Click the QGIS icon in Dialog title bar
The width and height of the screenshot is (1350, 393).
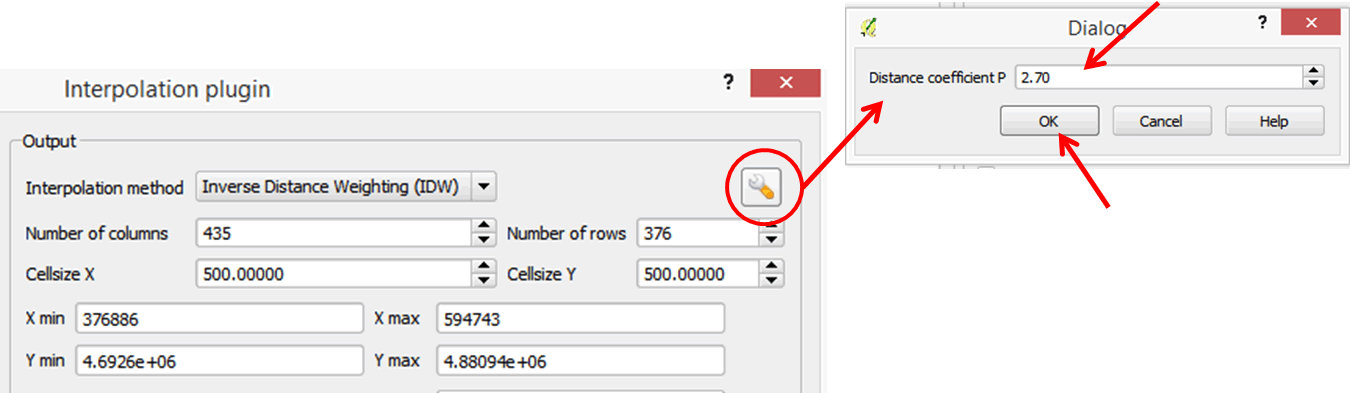[x=869, y=28]
